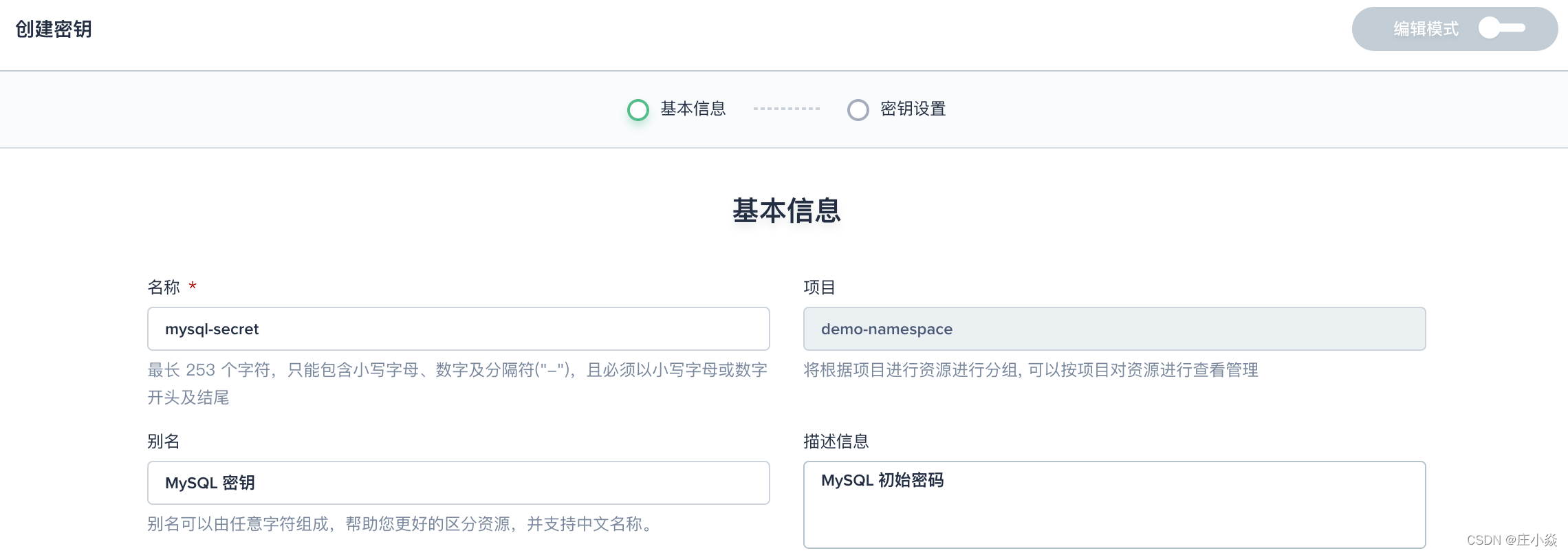Select the 基本信息 step label
The height and width of the screenshot is (553, 1568).
[693, 109]
